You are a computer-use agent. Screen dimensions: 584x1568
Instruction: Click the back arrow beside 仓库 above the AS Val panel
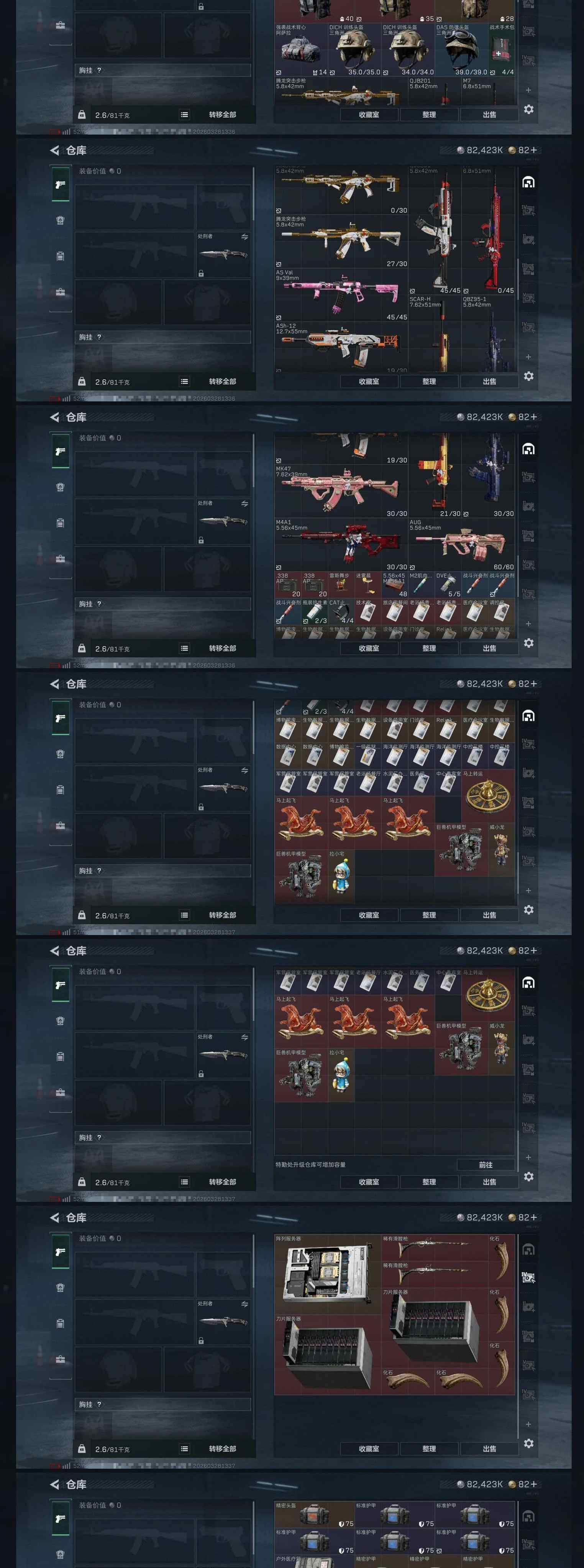click(x=55, y=150)
